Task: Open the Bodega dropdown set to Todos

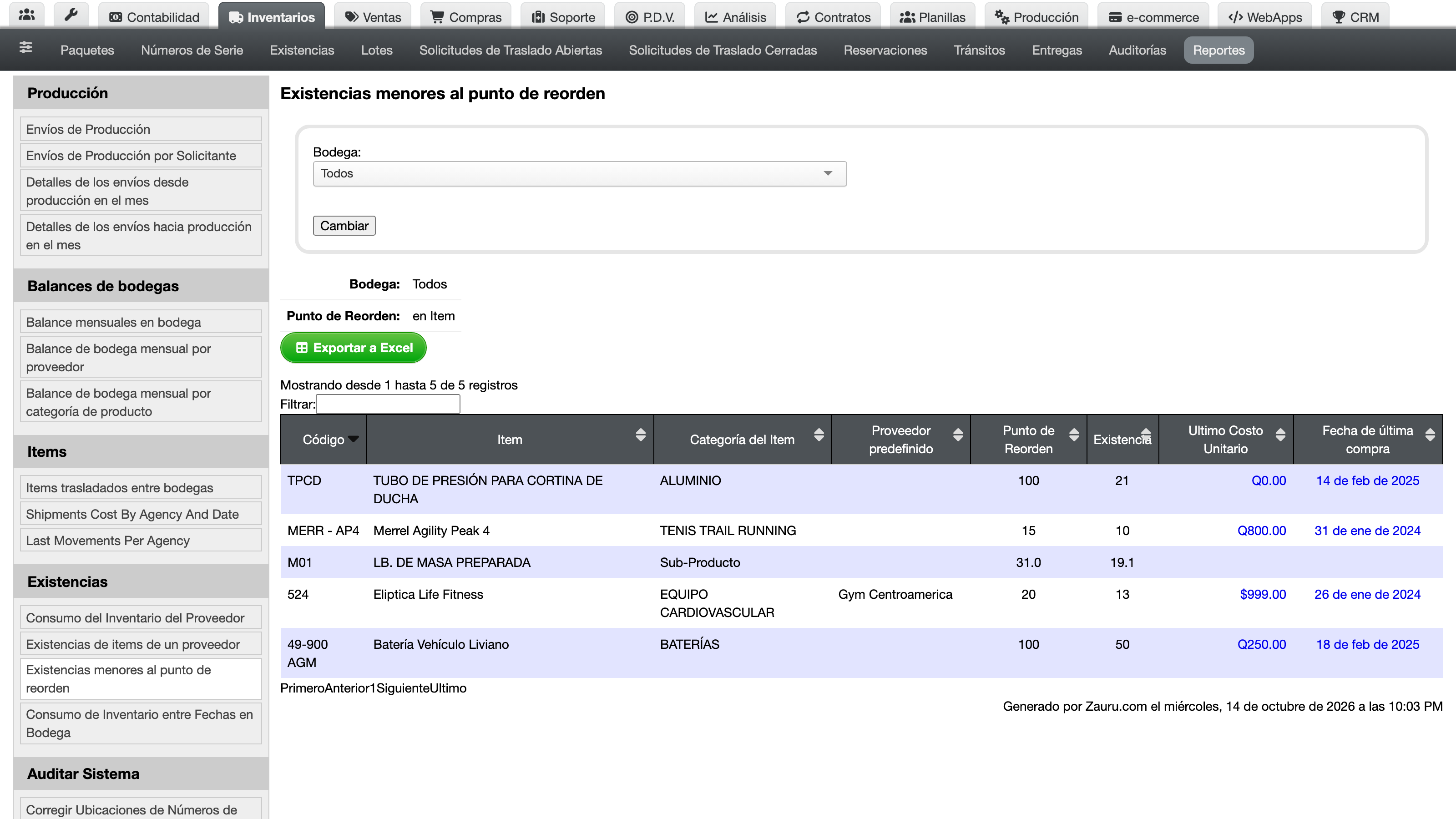Action: [580, 173]
